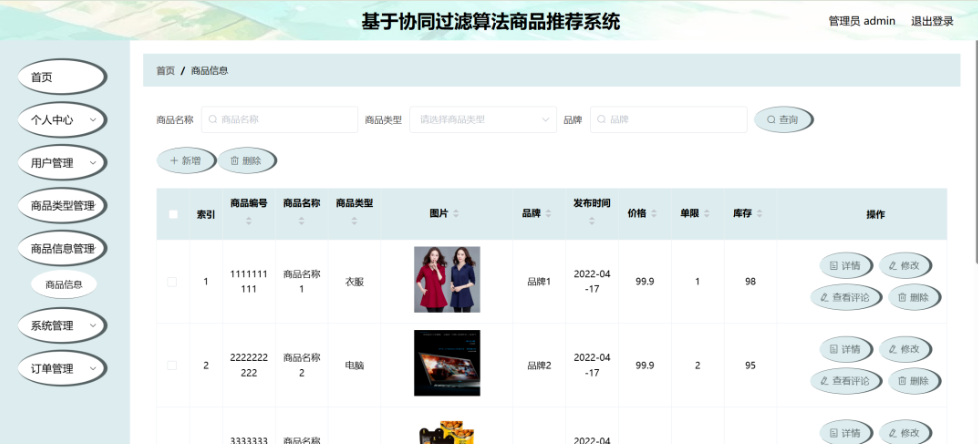Open 详情 for 商品名称1 row
The height and width of the screenshot is (444, 978).
click(x=845, y=266)
